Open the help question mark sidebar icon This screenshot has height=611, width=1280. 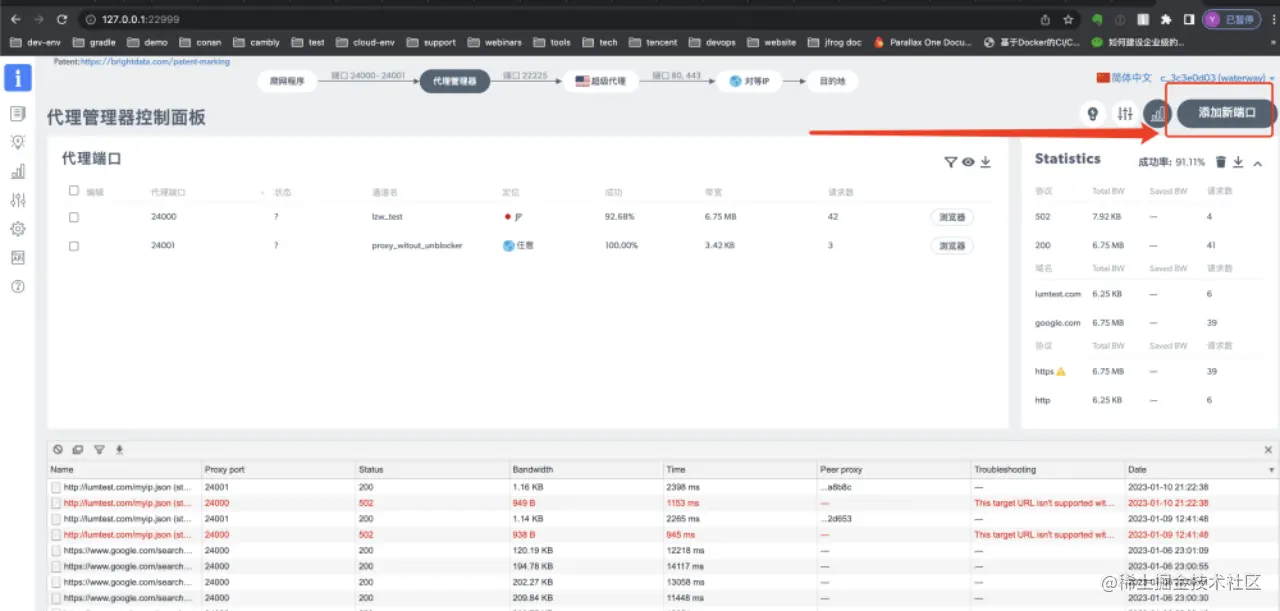tap(18, 286)
